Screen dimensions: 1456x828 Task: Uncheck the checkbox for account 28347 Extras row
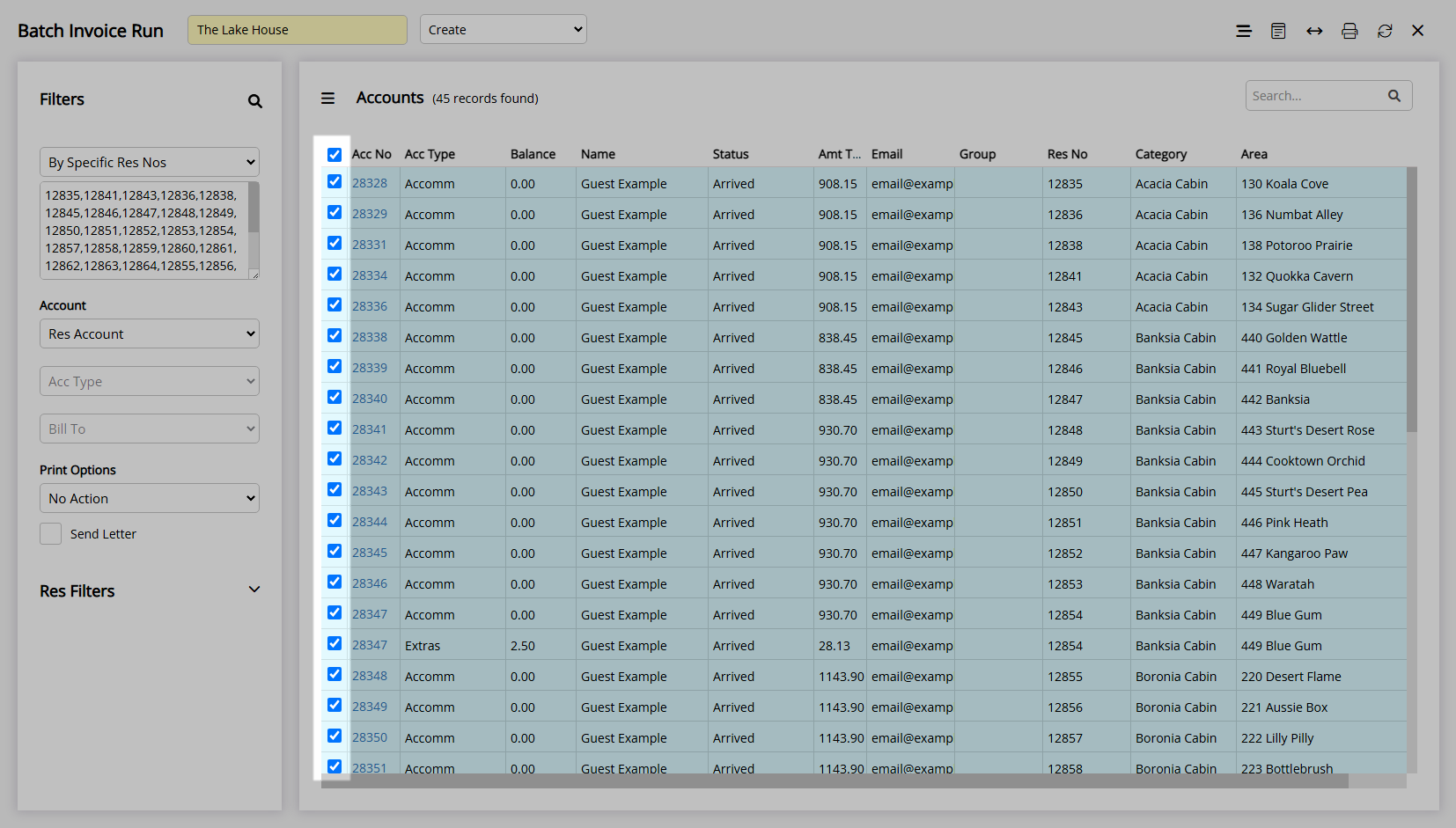point(335,643)
